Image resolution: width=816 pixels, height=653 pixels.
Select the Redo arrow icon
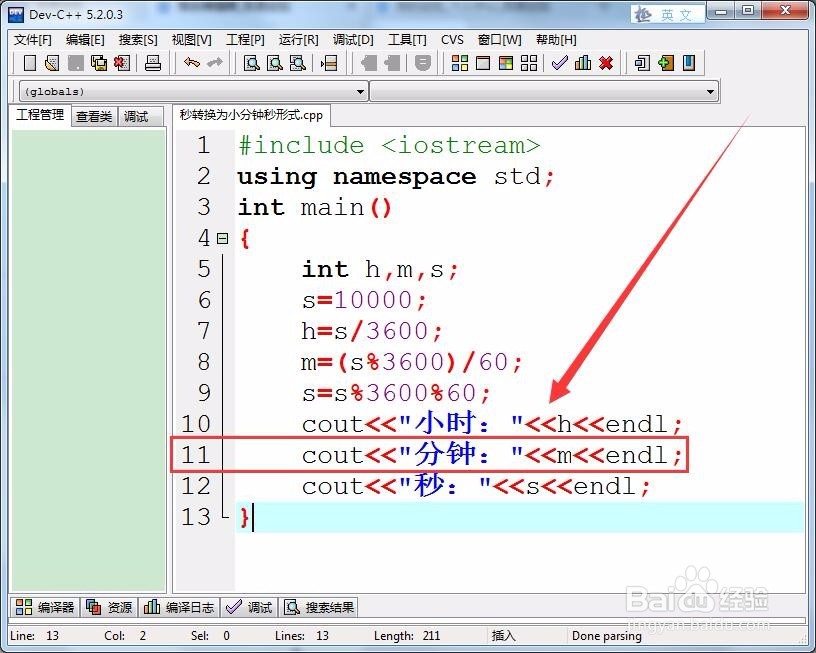pyautogui.click(x=212, y=63)
